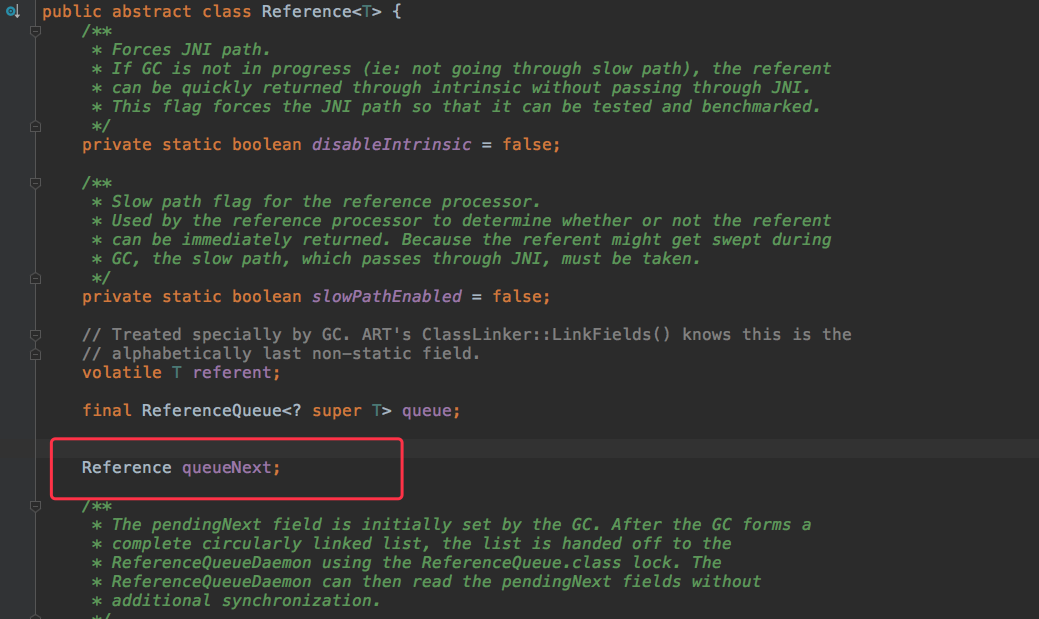Click the abstract keyword in the class header

click(151, 12)
